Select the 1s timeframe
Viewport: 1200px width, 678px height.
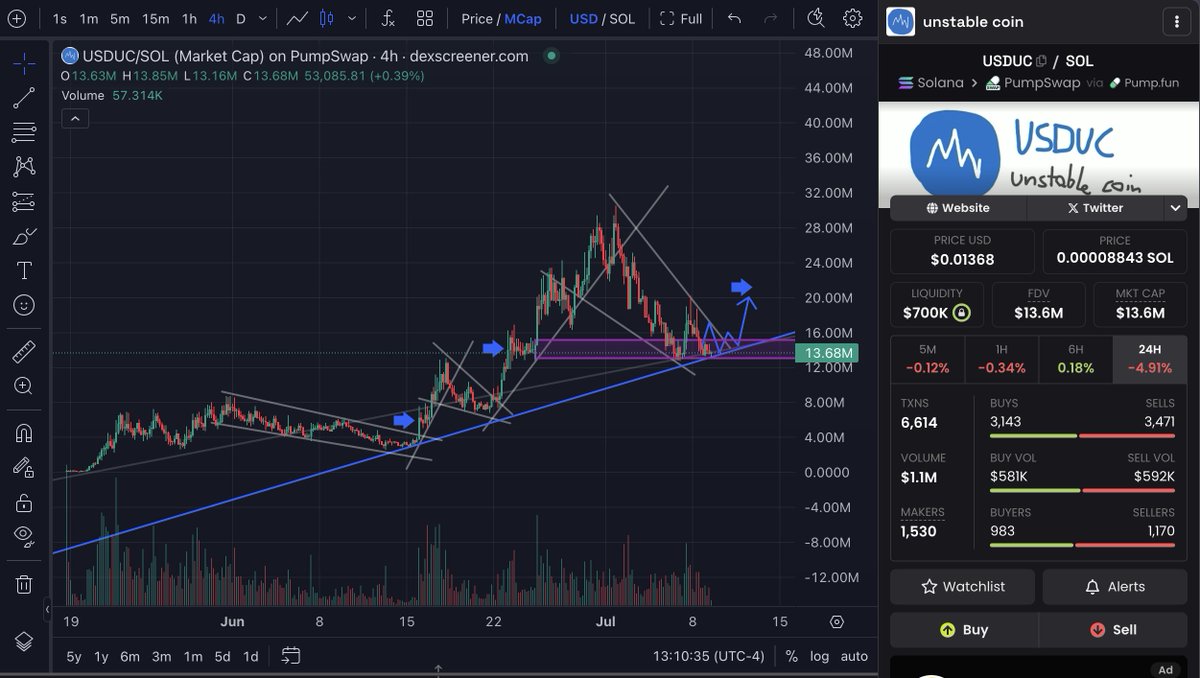(x=60, y=18)
